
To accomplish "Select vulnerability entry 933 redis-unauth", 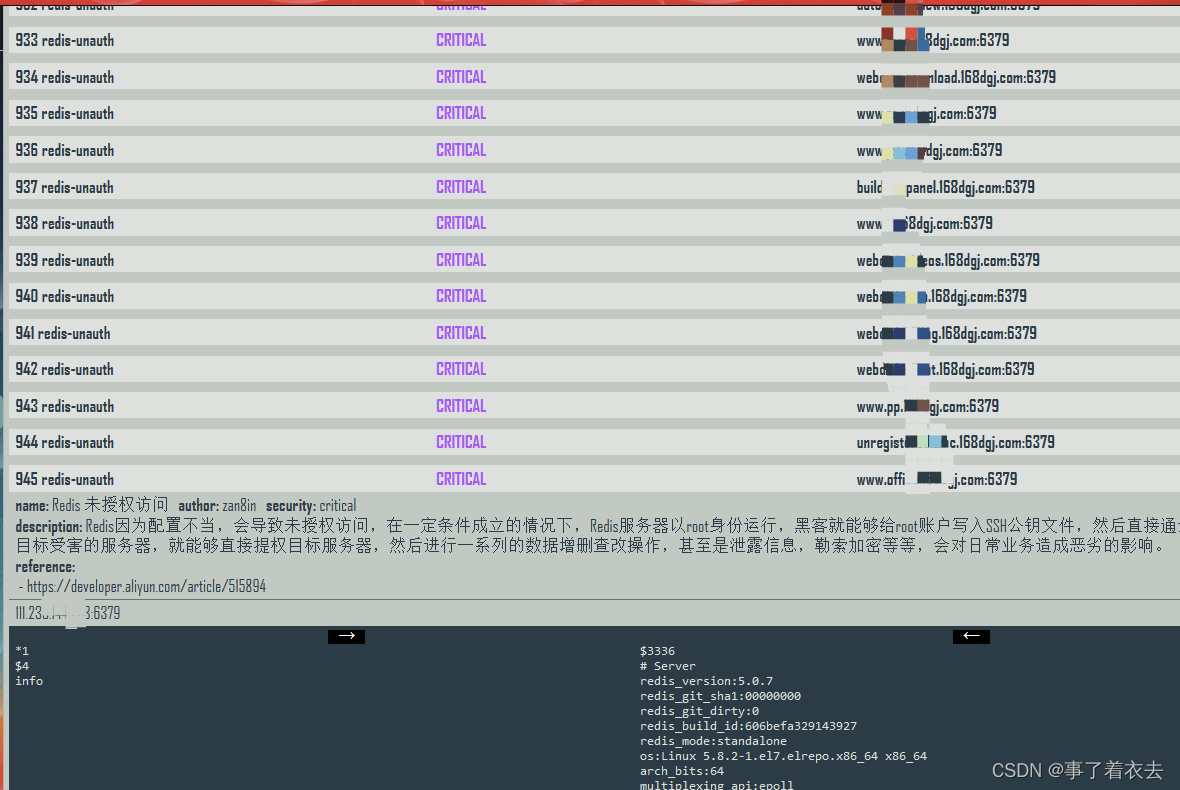I will click(x=65, y=40).
